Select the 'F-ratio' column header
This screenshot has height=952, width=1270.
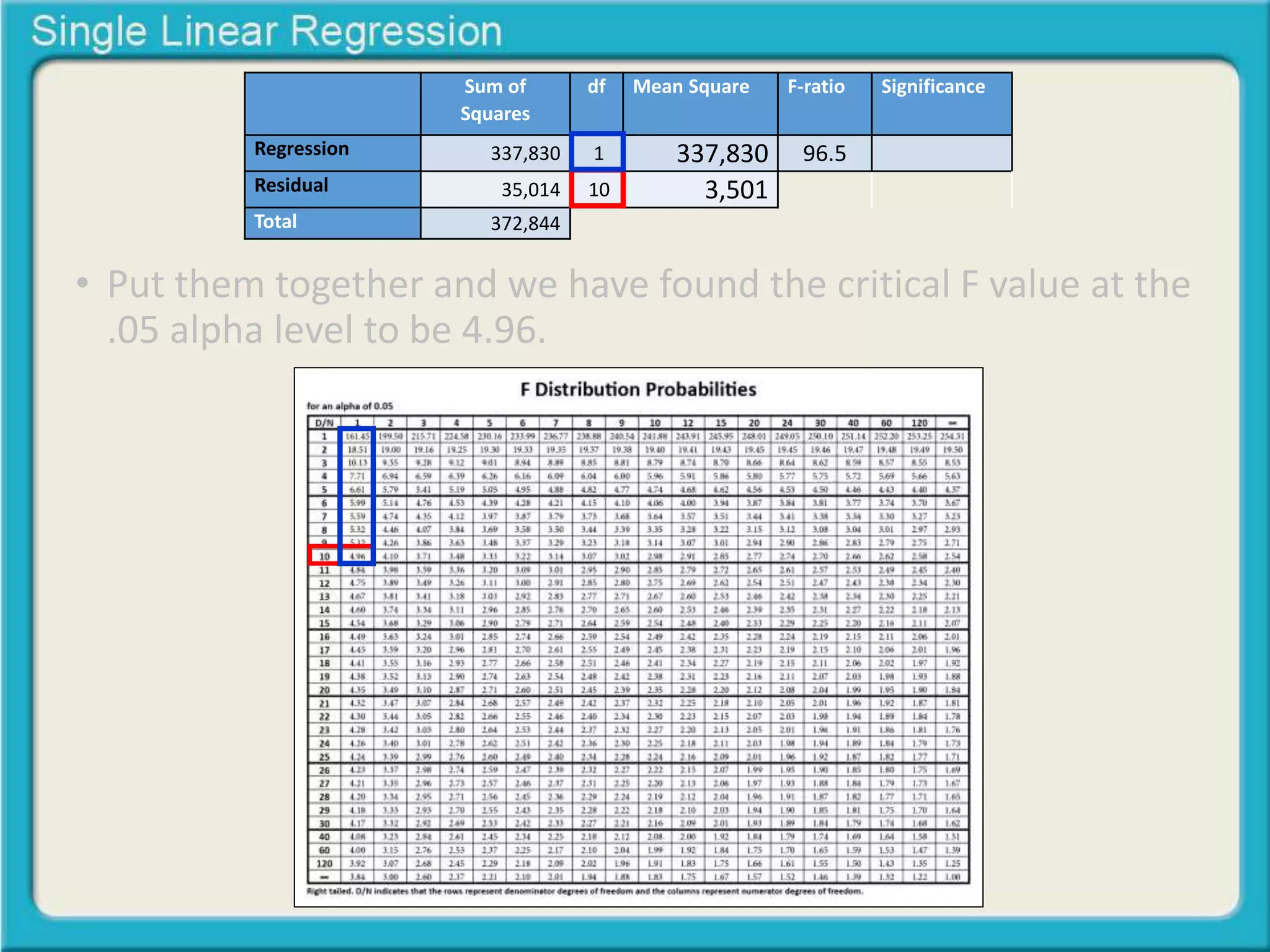tap(816, 87)
